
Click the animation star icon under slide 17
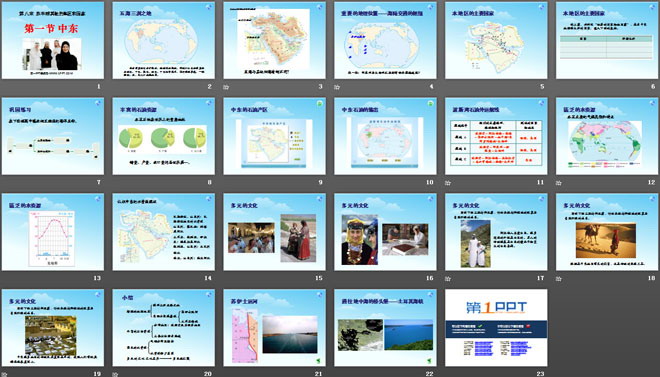(x=448, y=279)
